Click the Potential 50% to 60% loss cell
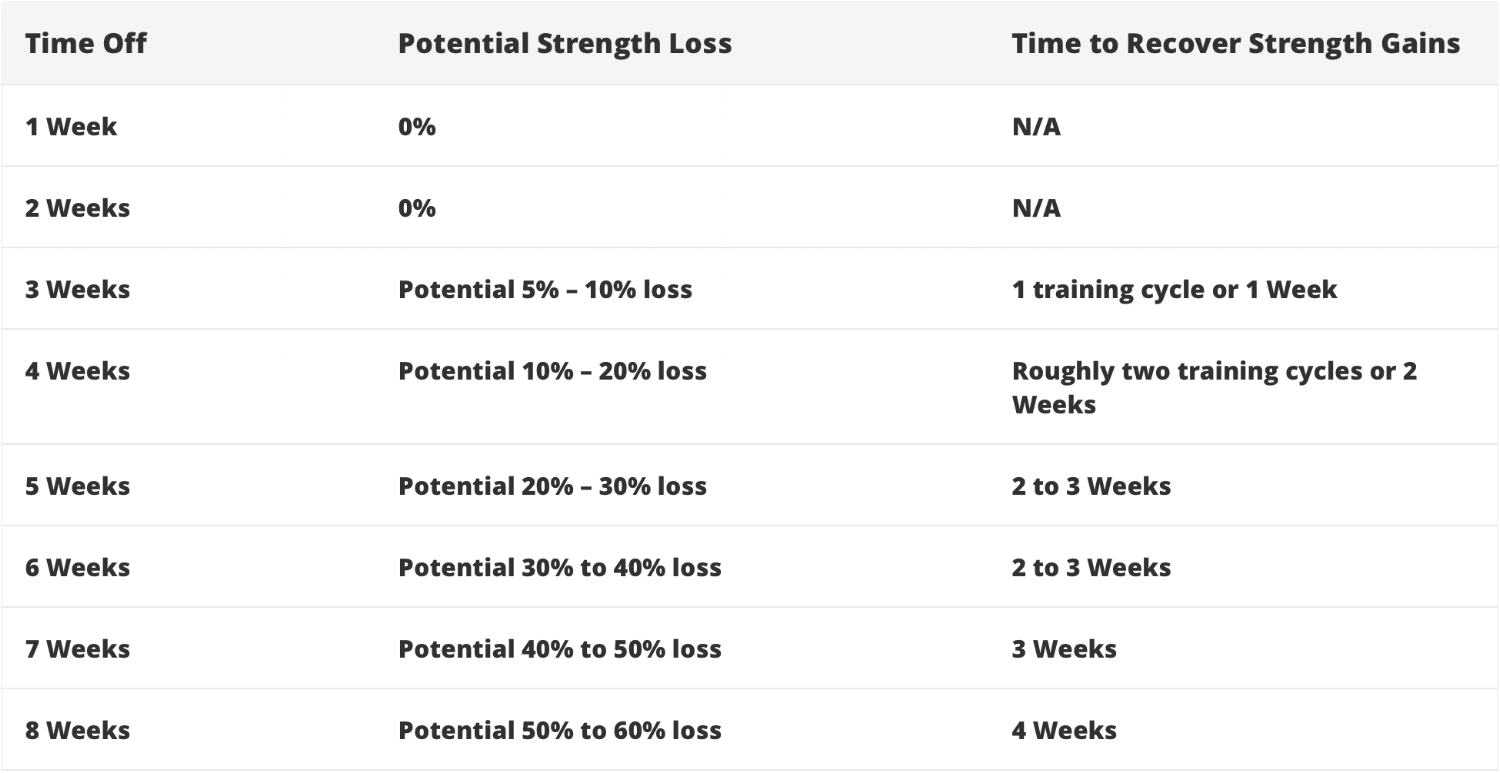The height and width of the screenshot is (773, 1500). pos(560,730)
